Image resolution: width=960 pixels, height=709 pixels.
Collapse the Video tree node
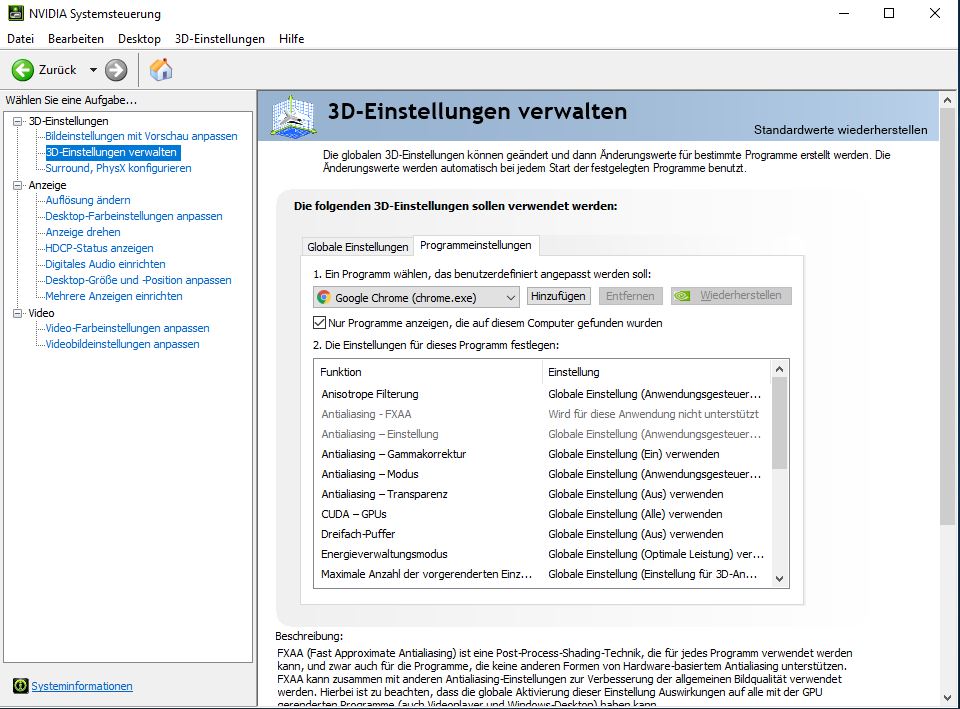click(18, 313)
